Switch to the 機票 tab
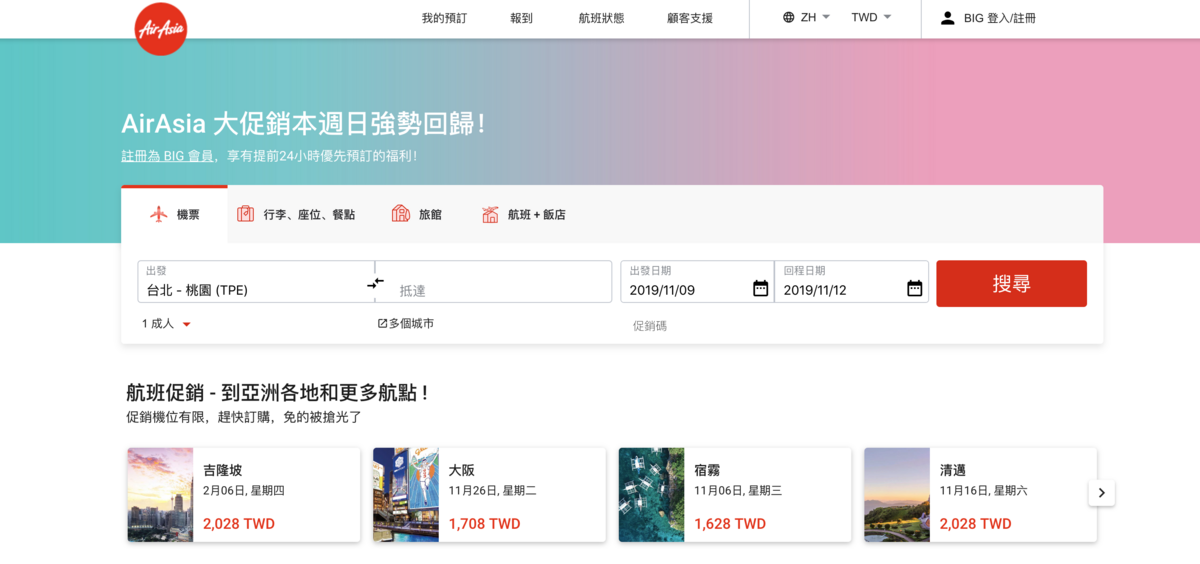Image resolution: width=1200 pixels, height=564 pixels. [x=174, y=214]
